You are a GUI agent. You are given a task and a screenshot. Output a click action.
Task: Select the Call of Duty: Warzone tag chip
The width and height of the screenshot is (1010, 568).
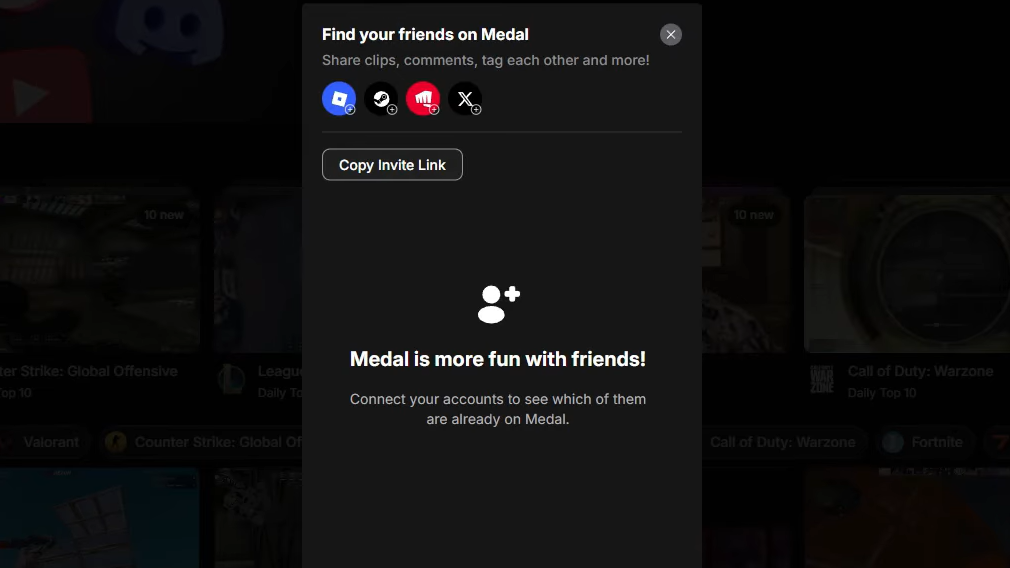click(783, 442)
